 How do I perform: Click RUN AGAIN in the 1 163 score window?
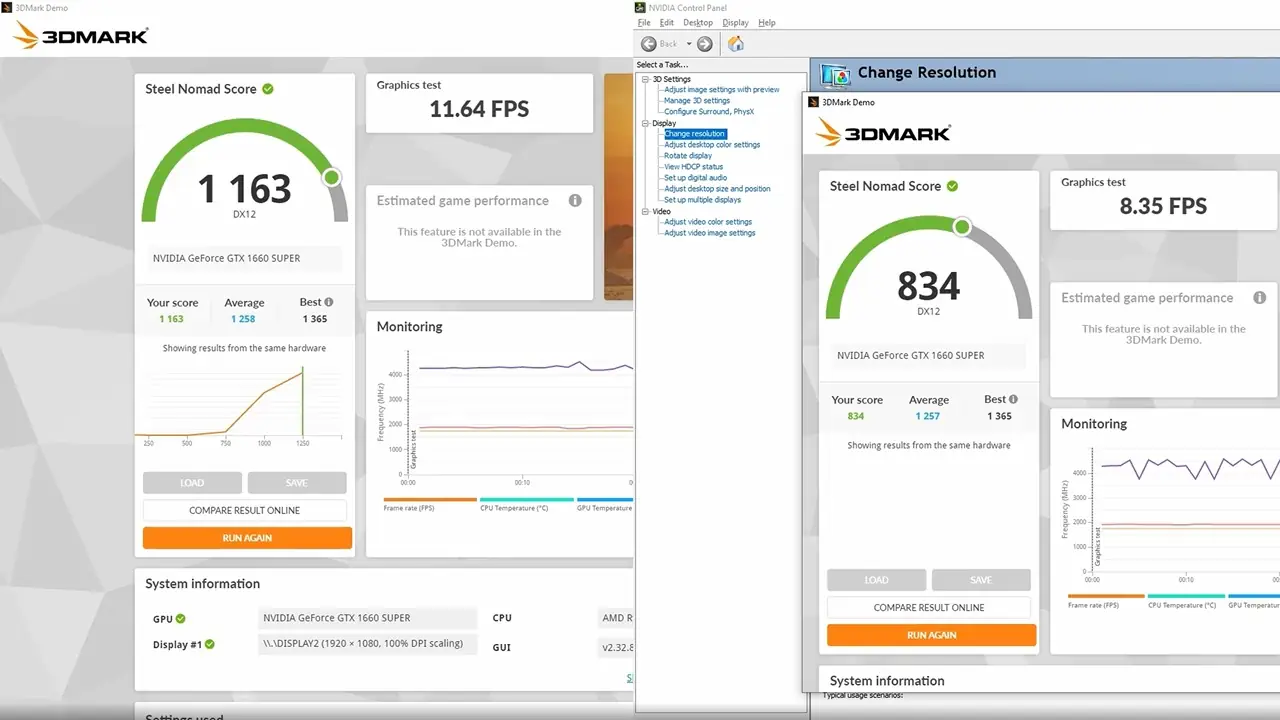[x=247, y=538]
